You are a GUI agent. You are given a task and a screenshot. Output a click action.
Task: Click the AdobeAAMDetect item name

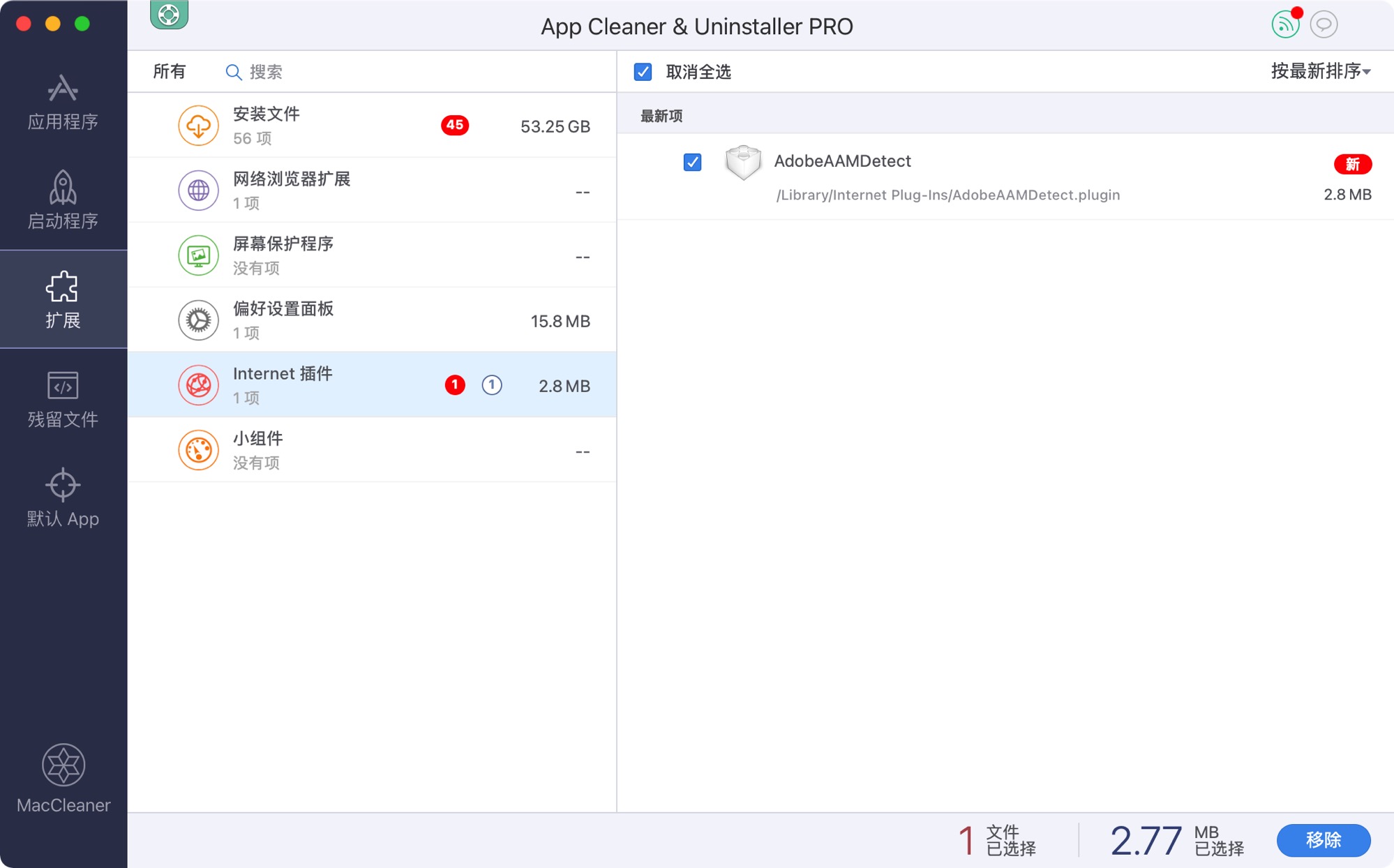pyautogui.click(x=842, y=161)
